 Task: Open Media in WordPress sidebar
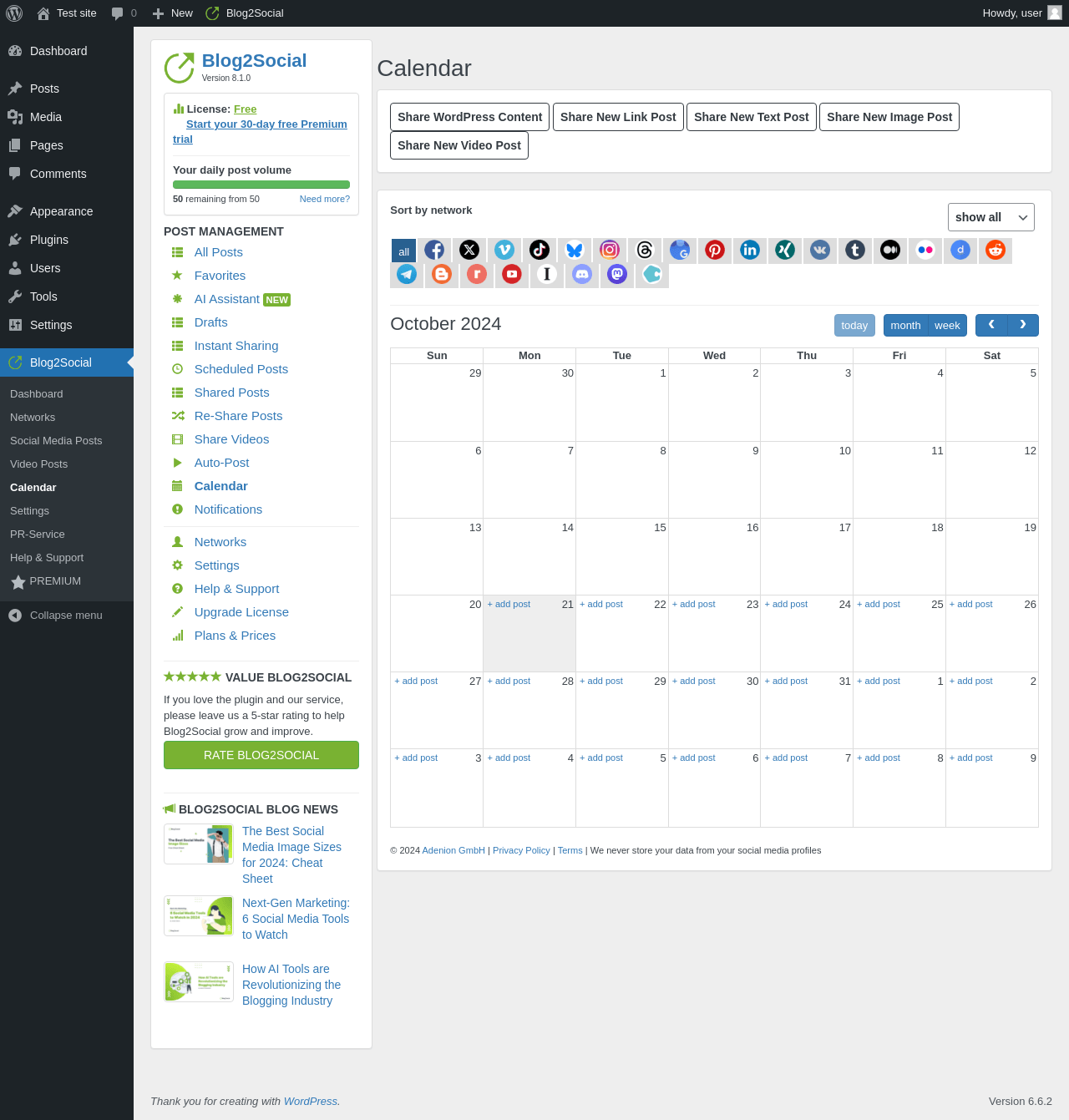click(x=67, y=117)
